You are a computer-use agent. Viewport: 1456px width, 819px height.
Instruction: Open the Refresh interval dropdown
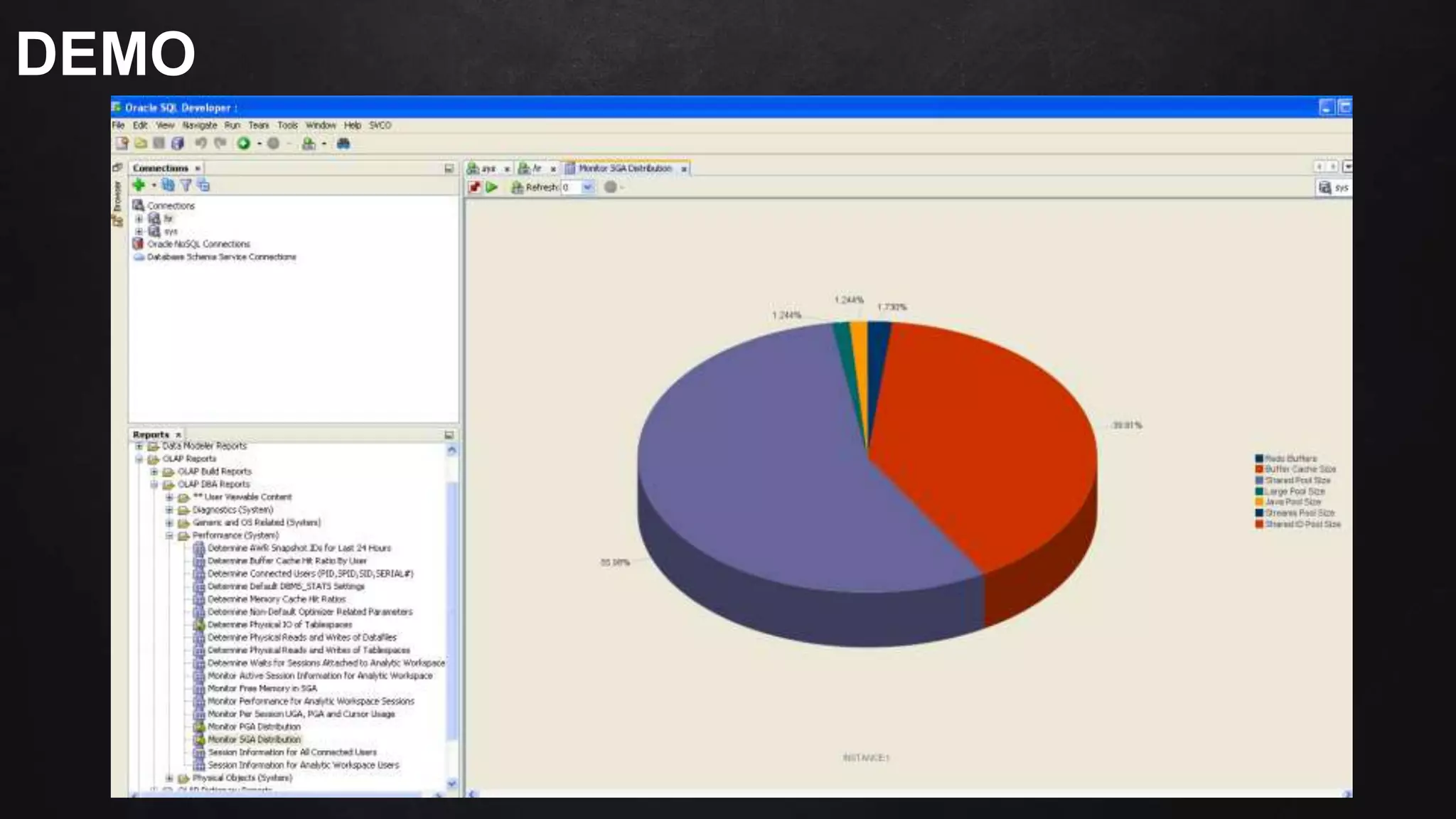click(x=588, y=188)
